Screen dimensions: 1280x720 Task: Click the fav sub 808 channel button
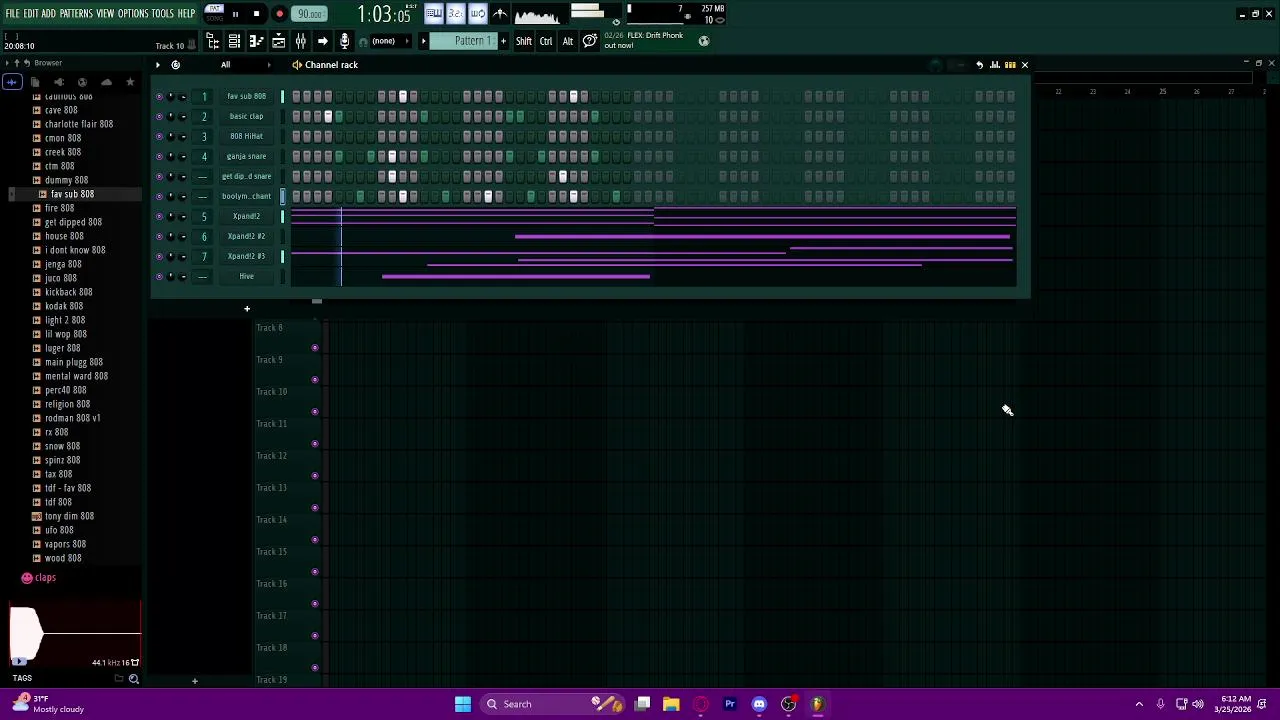tap(246, 96)
